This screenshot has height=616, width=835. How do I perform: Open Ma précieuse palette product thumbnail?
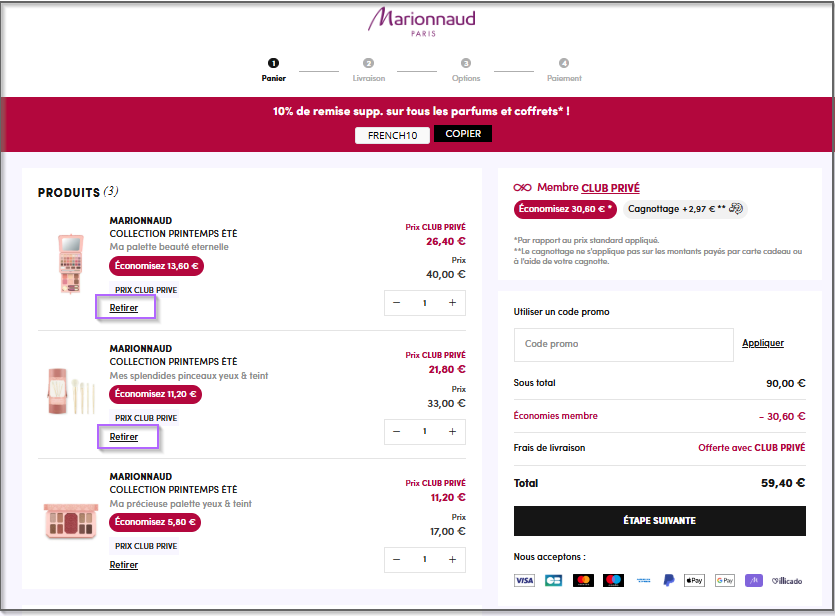pyautogui.click(x=71, y=520)
